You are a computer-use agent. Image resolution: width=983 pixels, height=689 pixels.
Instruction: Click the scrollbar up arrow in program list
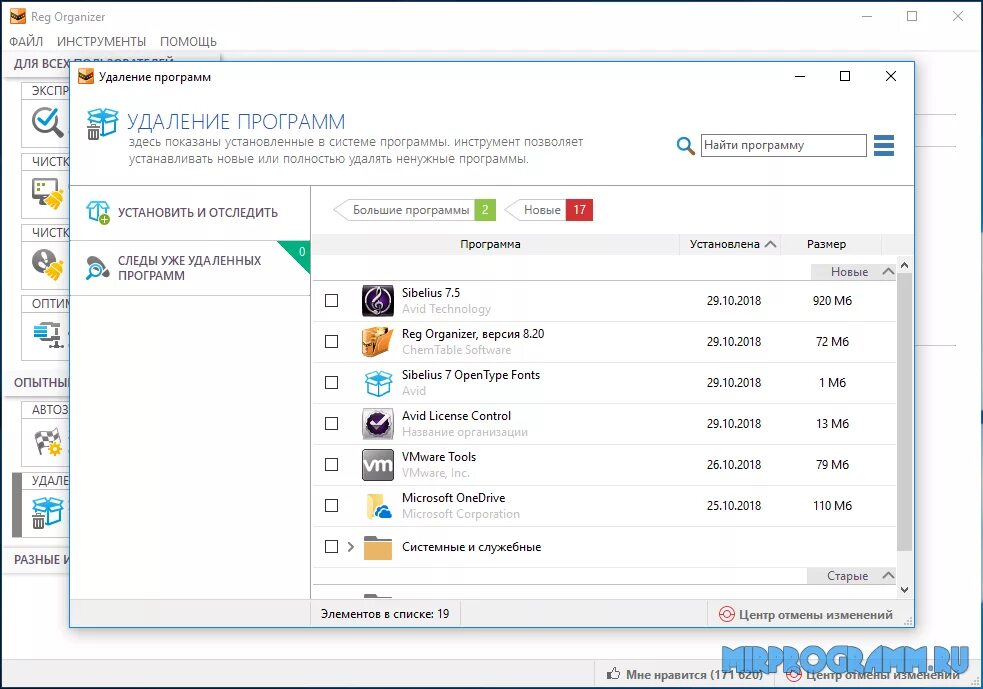(904, 265)
